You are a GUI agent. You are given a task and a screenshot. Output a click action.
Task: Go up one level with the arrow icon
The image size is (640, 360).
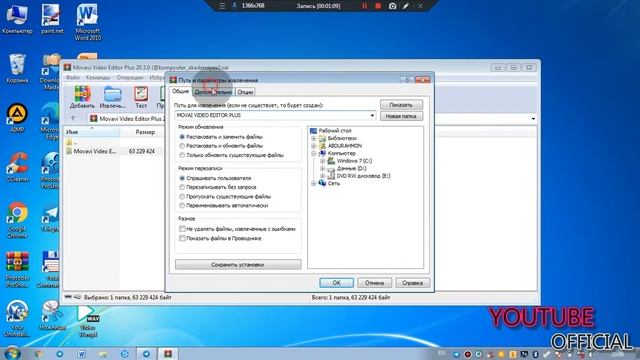tap(73, 118)
